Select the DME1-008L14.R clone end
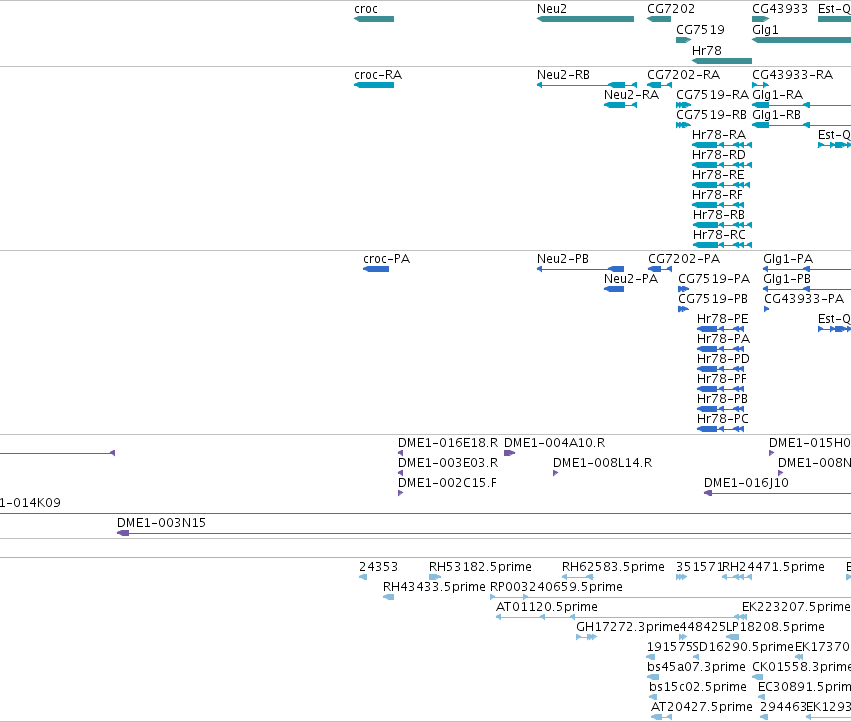Screen dimensions: 851x722 [555, 473]
